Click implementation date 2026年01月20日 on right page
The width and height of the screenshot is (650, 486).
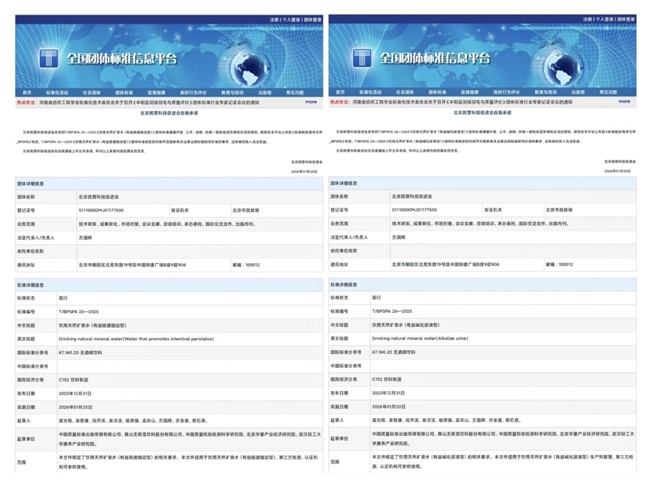click(x=389, y=407)
